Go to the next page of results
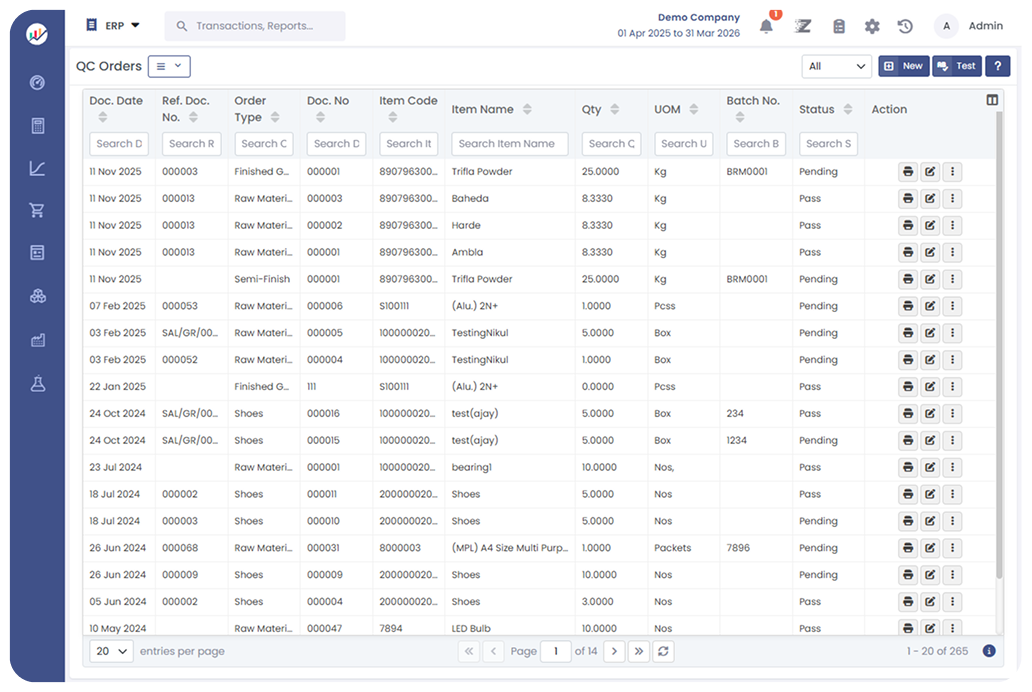1032x692 pixels. 615,651
